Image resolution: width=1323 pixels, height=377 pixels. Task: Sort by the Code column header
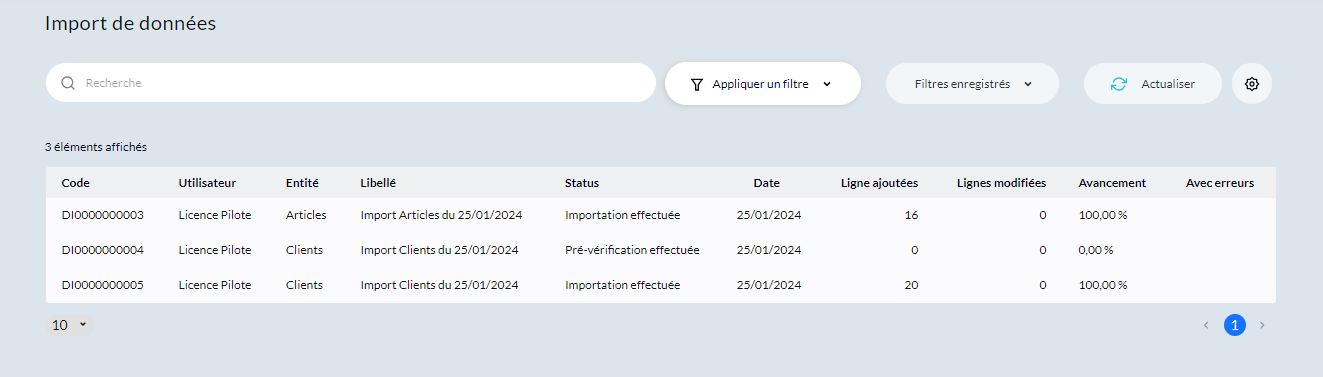[76, 183]
